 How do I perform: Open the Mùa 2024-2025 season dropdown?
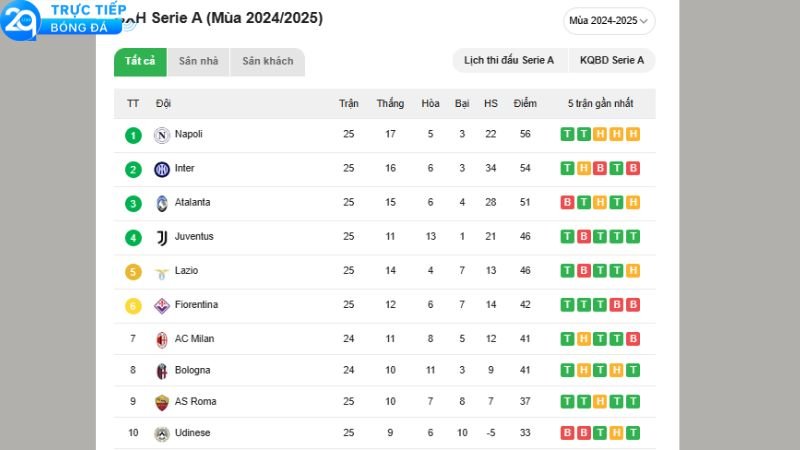[x=609, y=21]
